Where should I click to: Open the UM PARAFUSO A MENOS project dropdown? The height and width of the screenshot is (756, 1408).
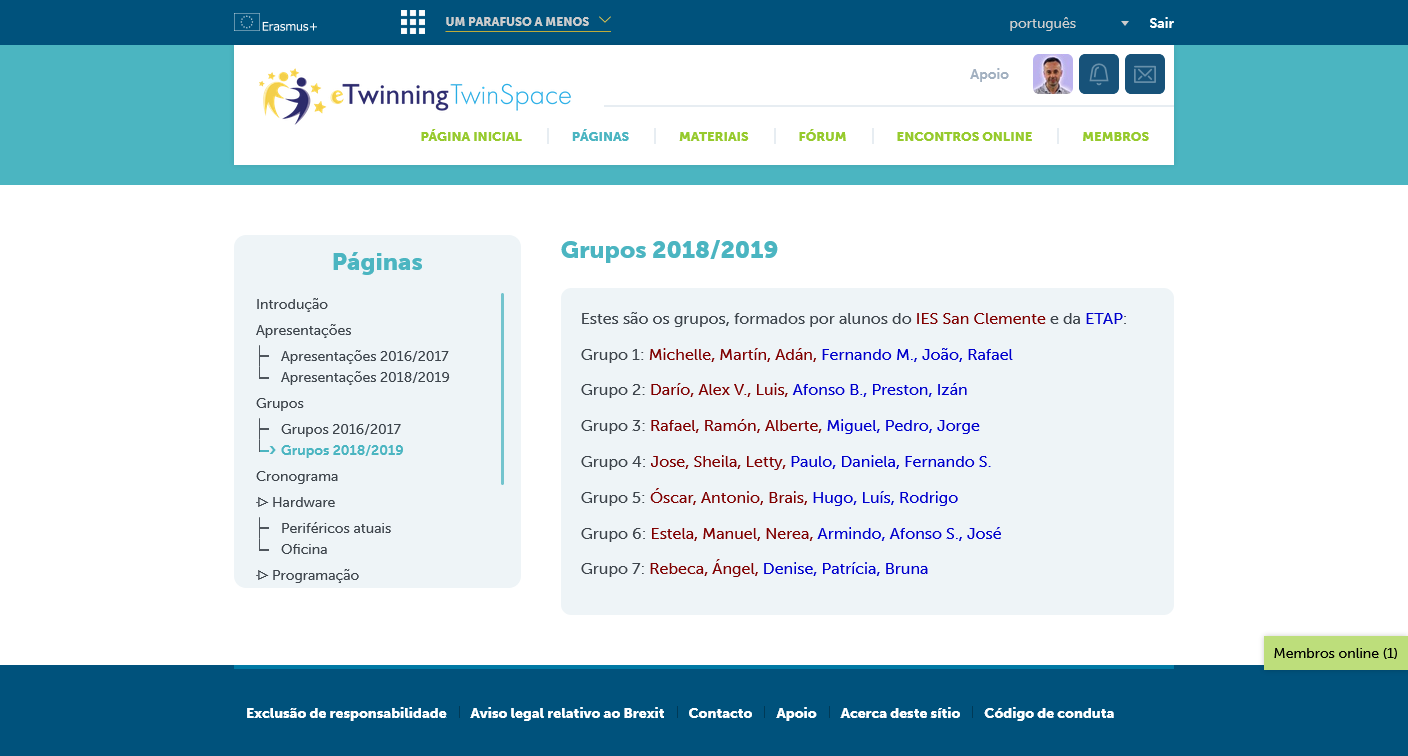(x=528, y=21)
